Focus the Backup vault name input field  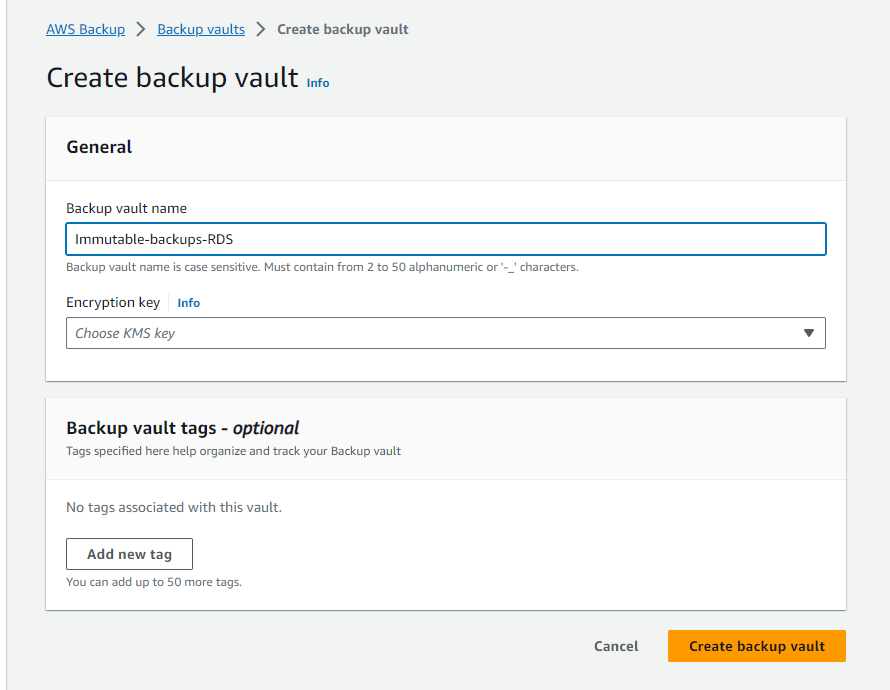pos(445,240)
